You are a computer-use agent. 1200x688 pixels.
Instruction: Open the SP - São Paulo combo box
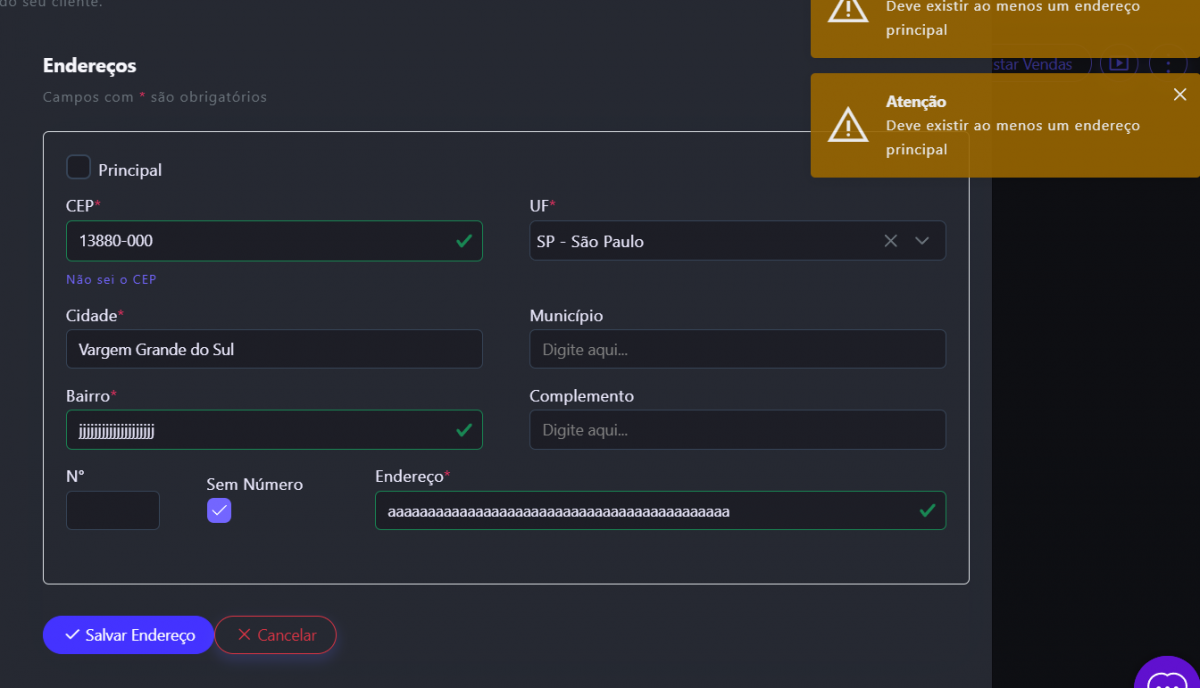point(700,241)
